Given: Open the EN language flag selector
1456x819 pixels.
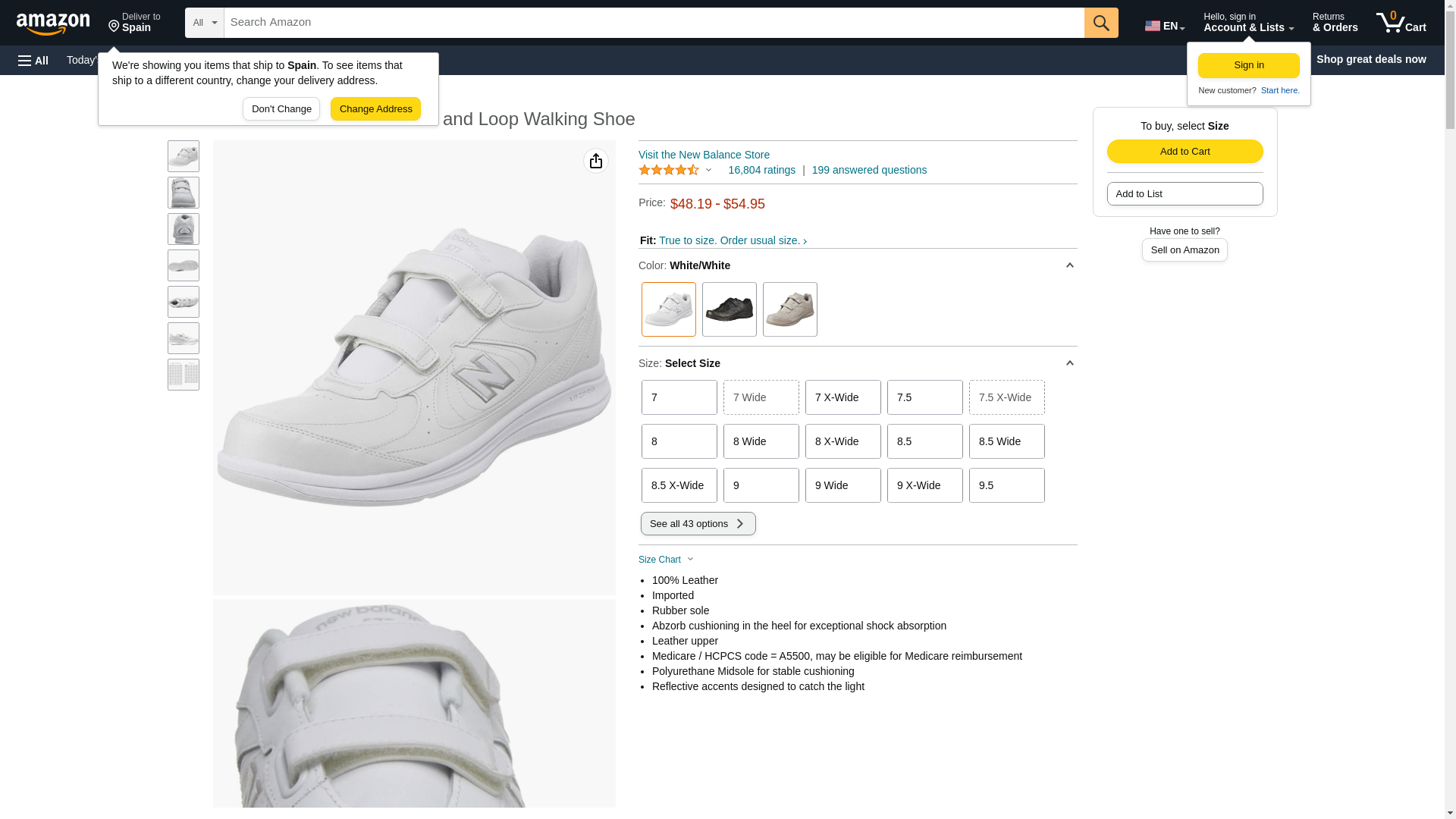Looking at the screenshot, I should coord(1164,26).
